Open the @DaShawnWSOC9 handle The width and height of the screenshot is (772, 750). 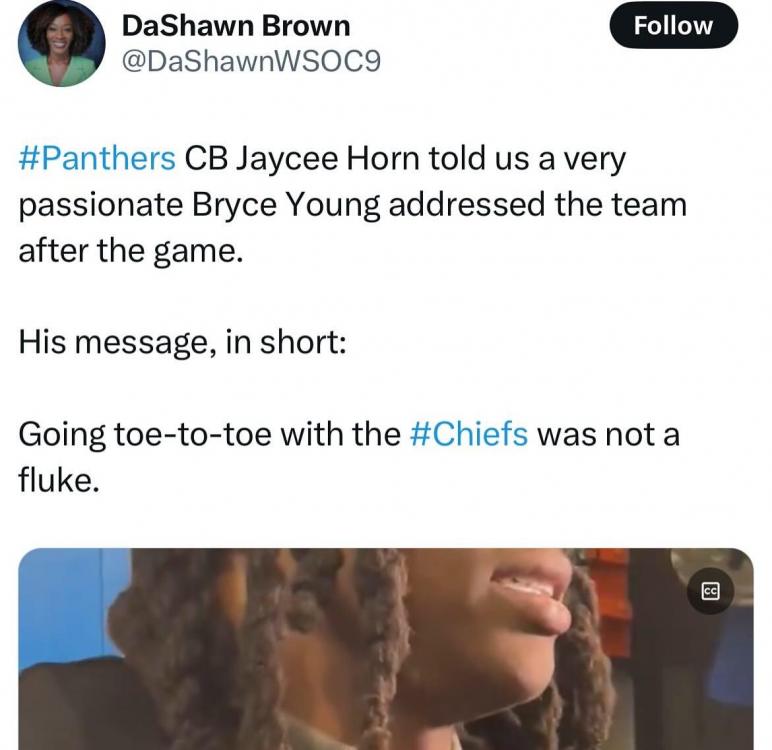coord(251,62)
